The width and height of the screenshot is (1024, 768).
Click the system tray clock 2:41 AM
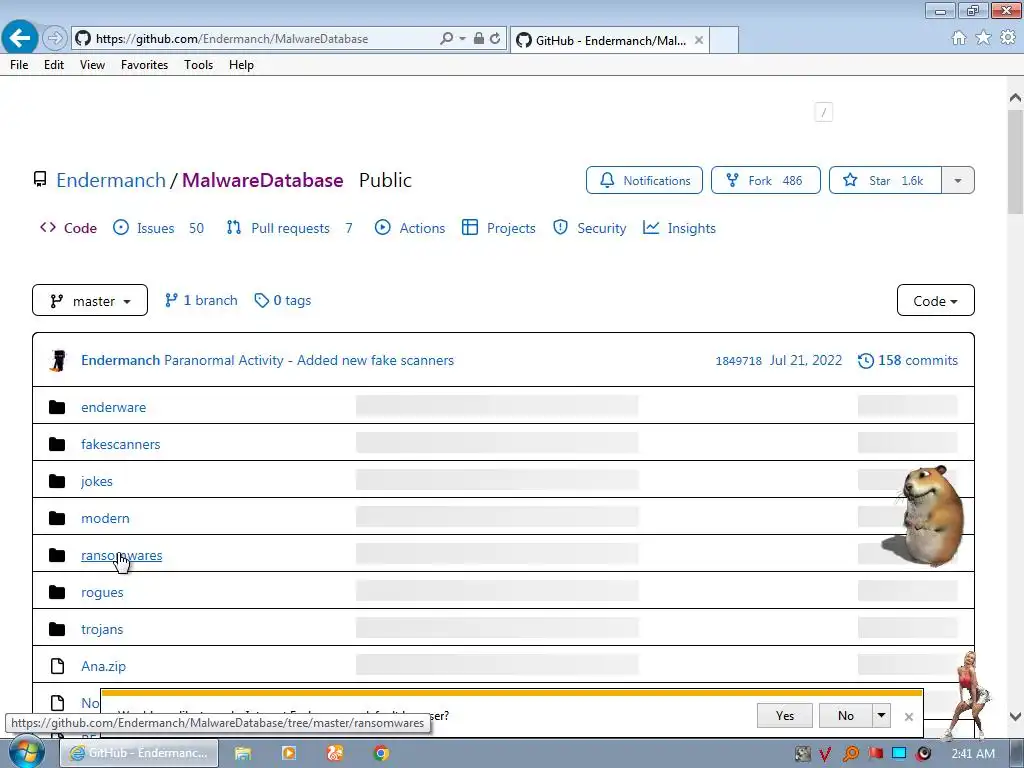point(973,754)
